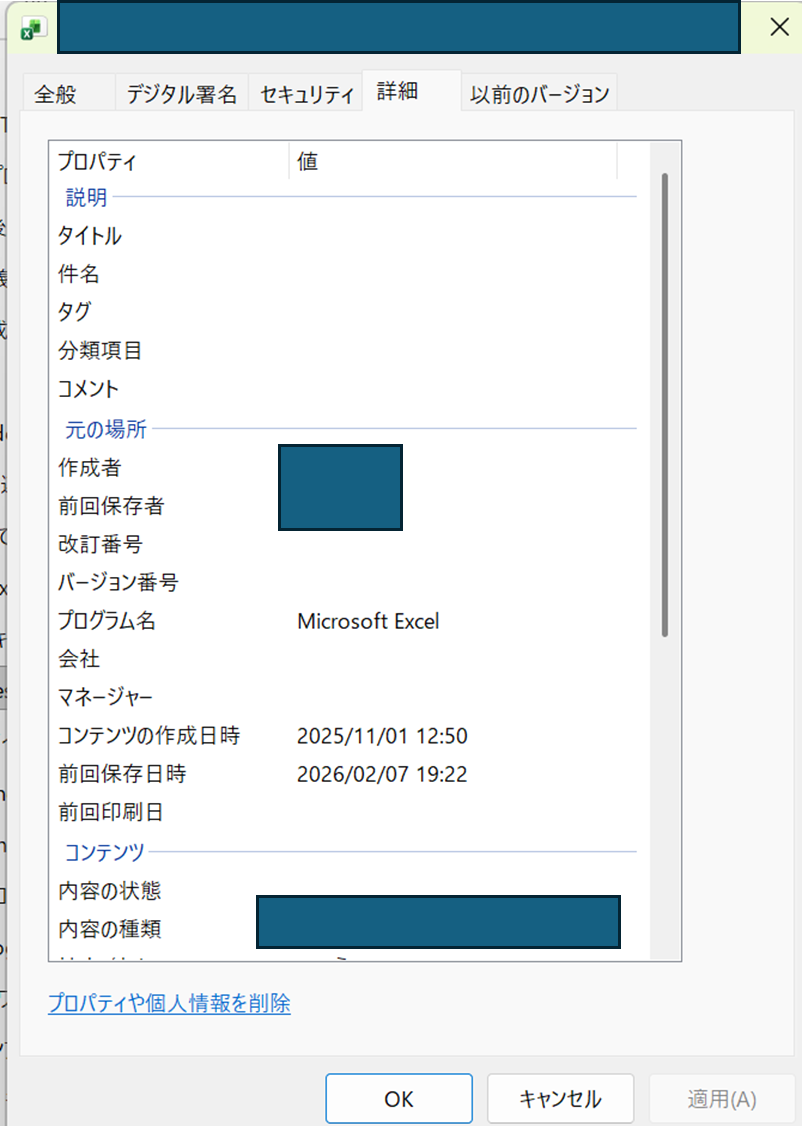Click the 詳細 tab

pyautogui.click(x=397, y=93)
